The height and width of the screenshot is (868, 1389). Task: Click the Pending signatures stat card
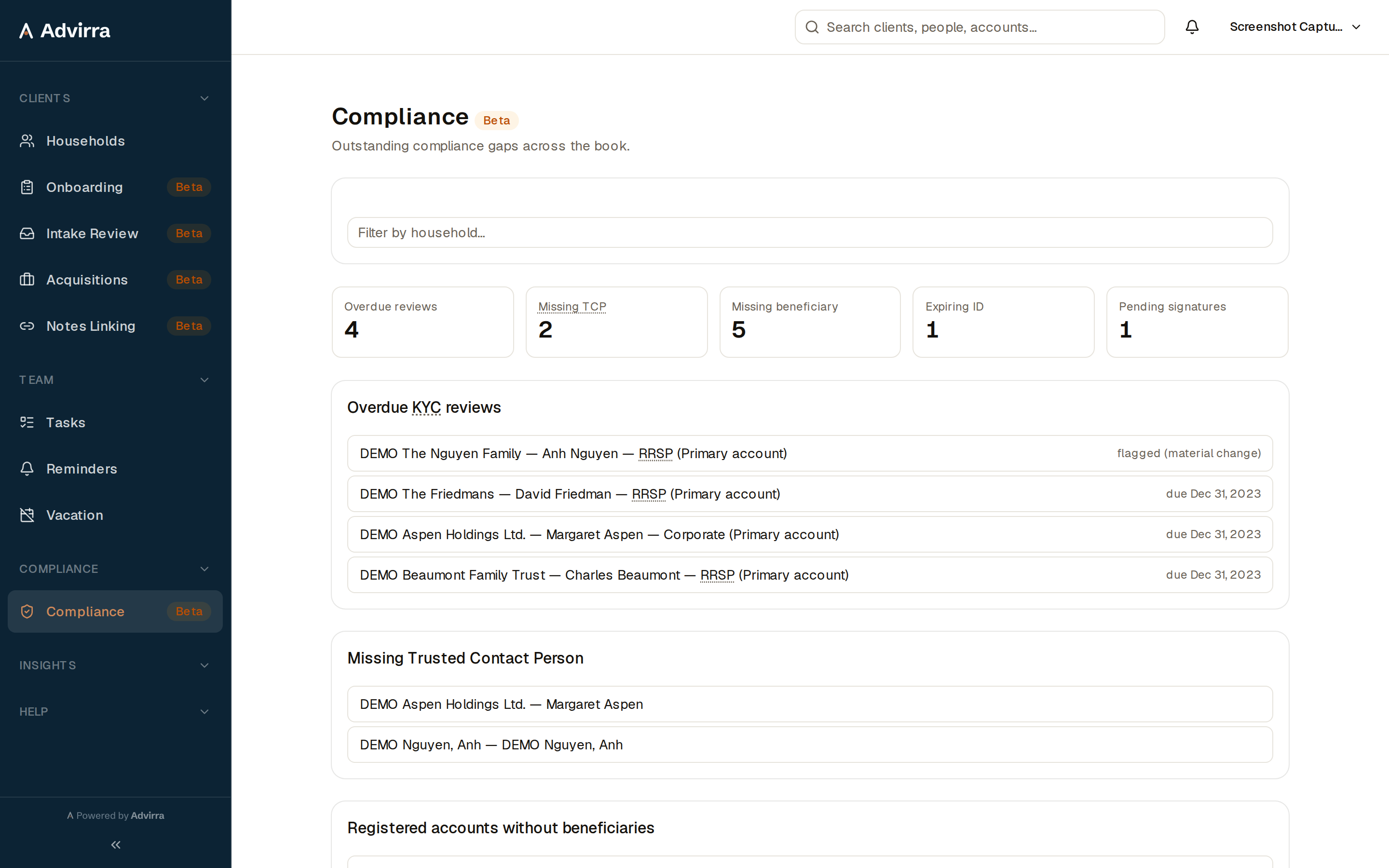click(1198, 322)
